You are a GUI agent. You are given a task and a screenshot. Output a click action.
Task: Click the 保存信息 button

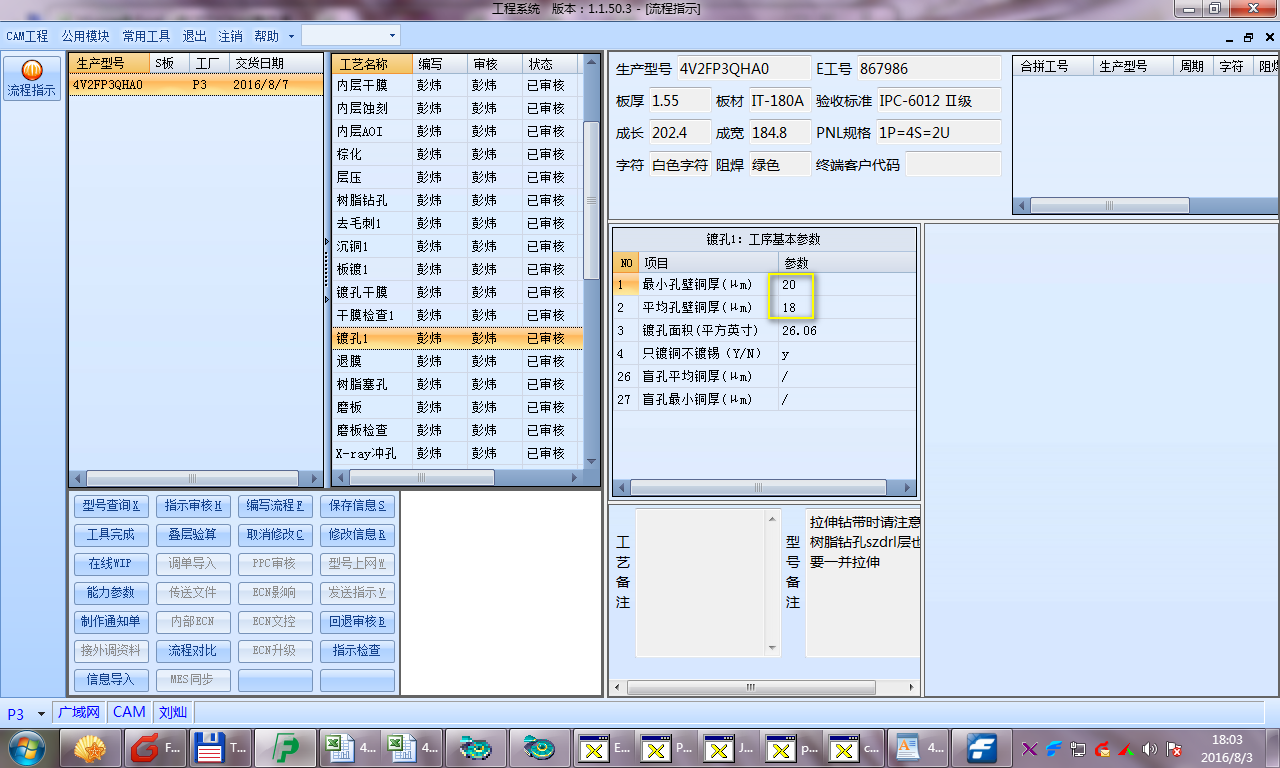357,506
